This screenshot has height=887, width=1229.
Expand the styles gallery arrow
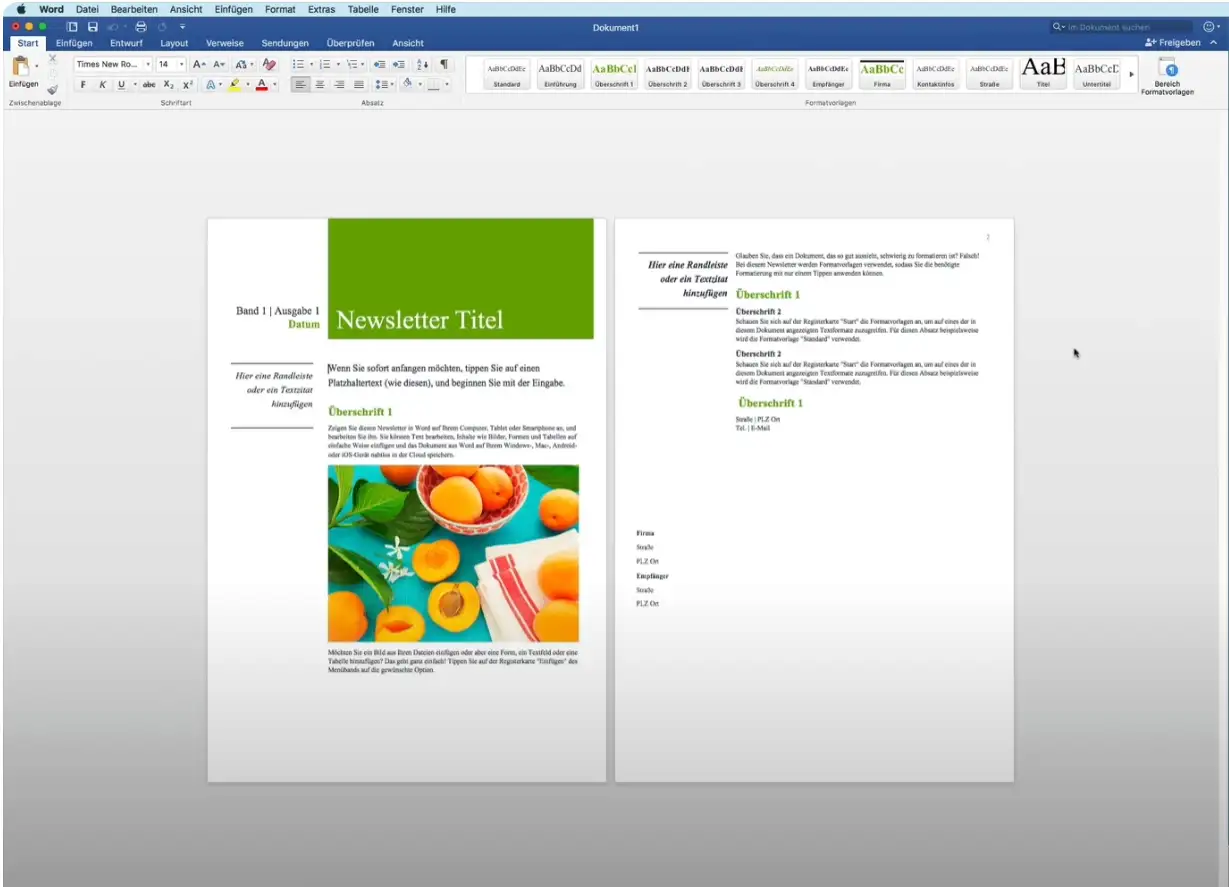[1132, 75]
